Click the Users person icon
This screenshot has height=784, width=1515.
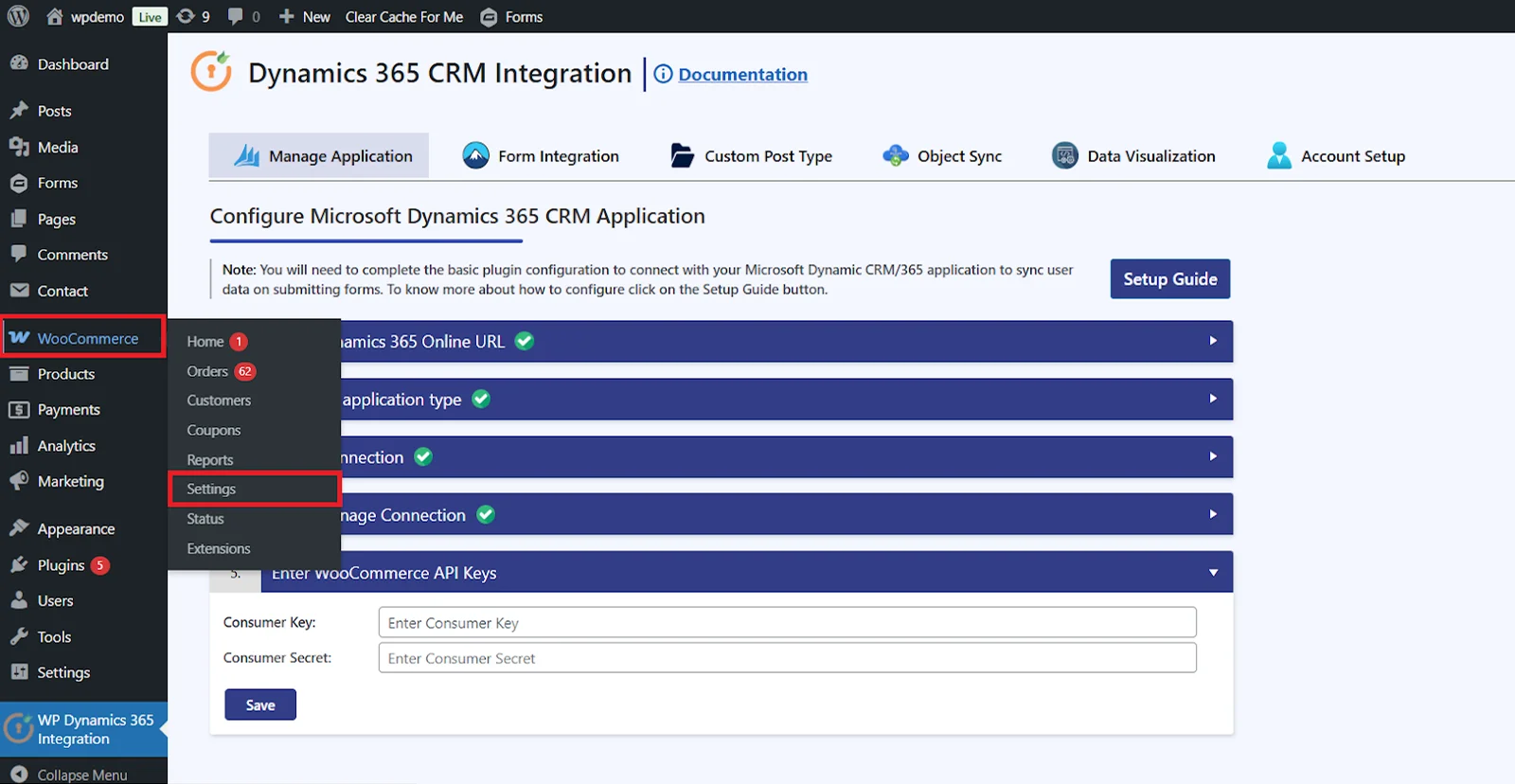click(19, 600)
